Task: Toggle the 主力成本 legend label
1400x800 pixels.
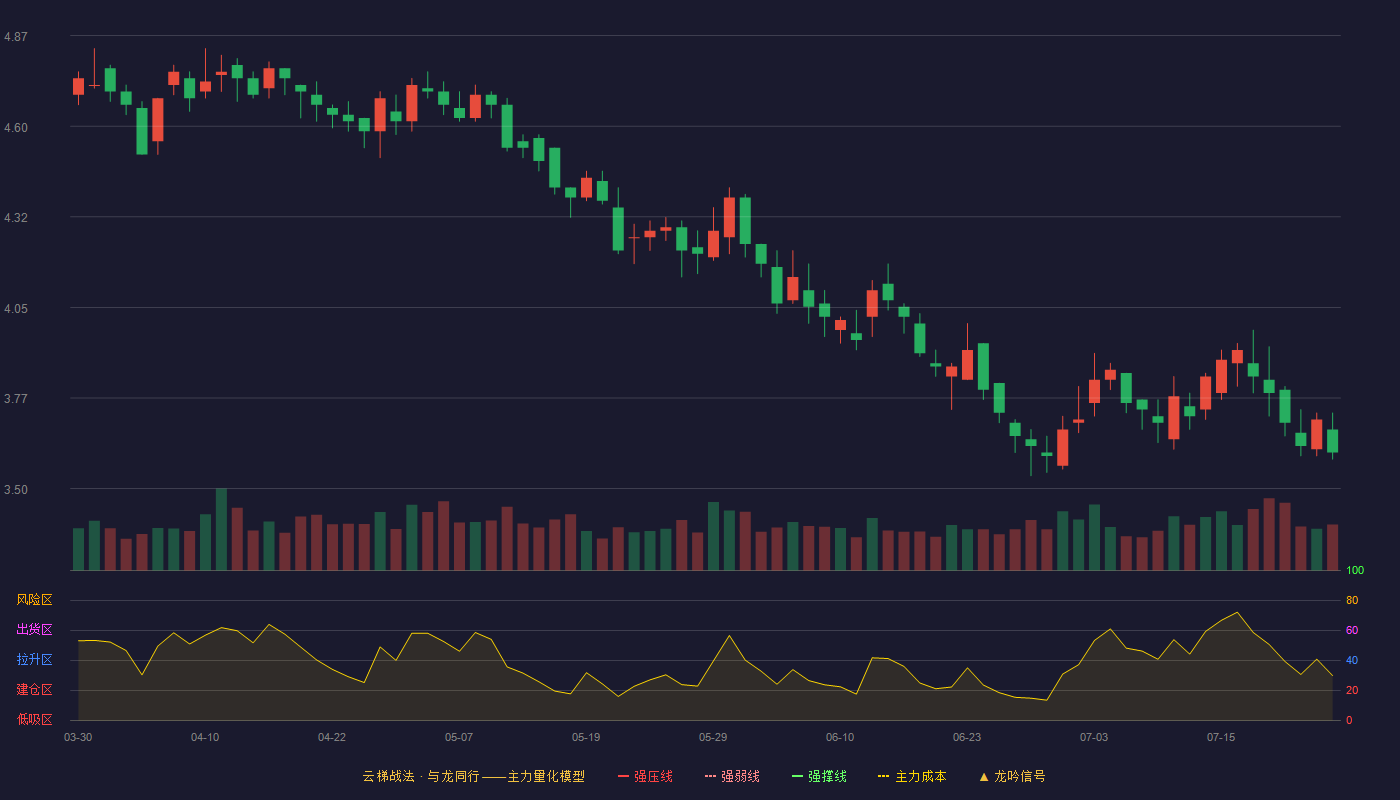Action: point(920,776)
